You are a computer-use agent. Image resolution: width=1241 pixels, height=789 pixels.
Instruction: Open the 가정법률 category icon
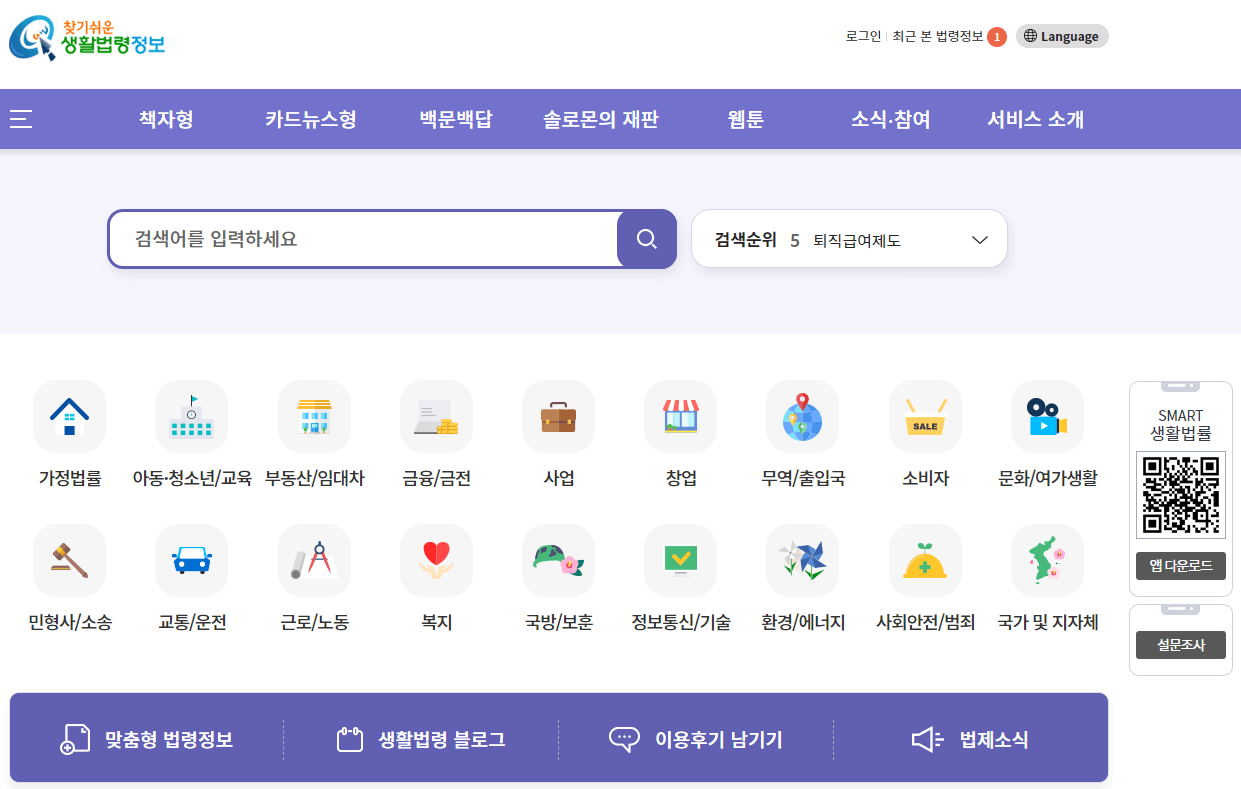[x=69, y=416]
